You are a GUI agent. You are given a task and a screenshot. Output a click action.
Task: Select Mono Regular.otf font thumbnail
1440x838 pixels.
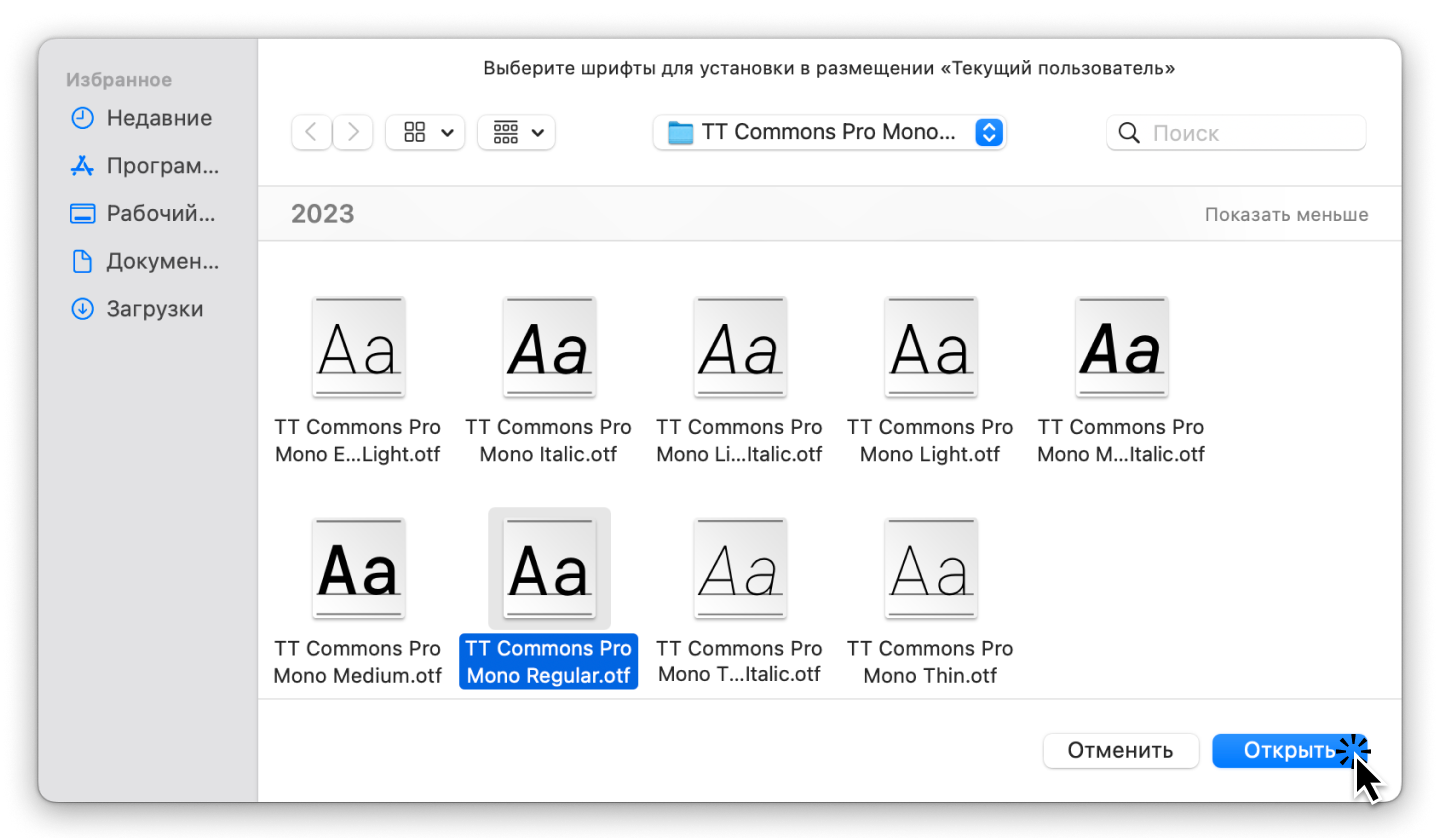tap(549, 568)
